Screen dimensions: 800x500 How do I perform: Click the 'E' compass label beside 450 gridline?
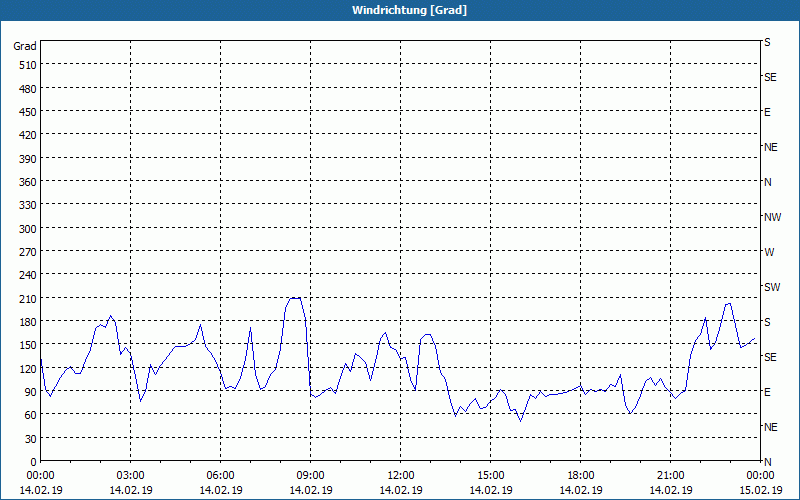click(767, 112)
